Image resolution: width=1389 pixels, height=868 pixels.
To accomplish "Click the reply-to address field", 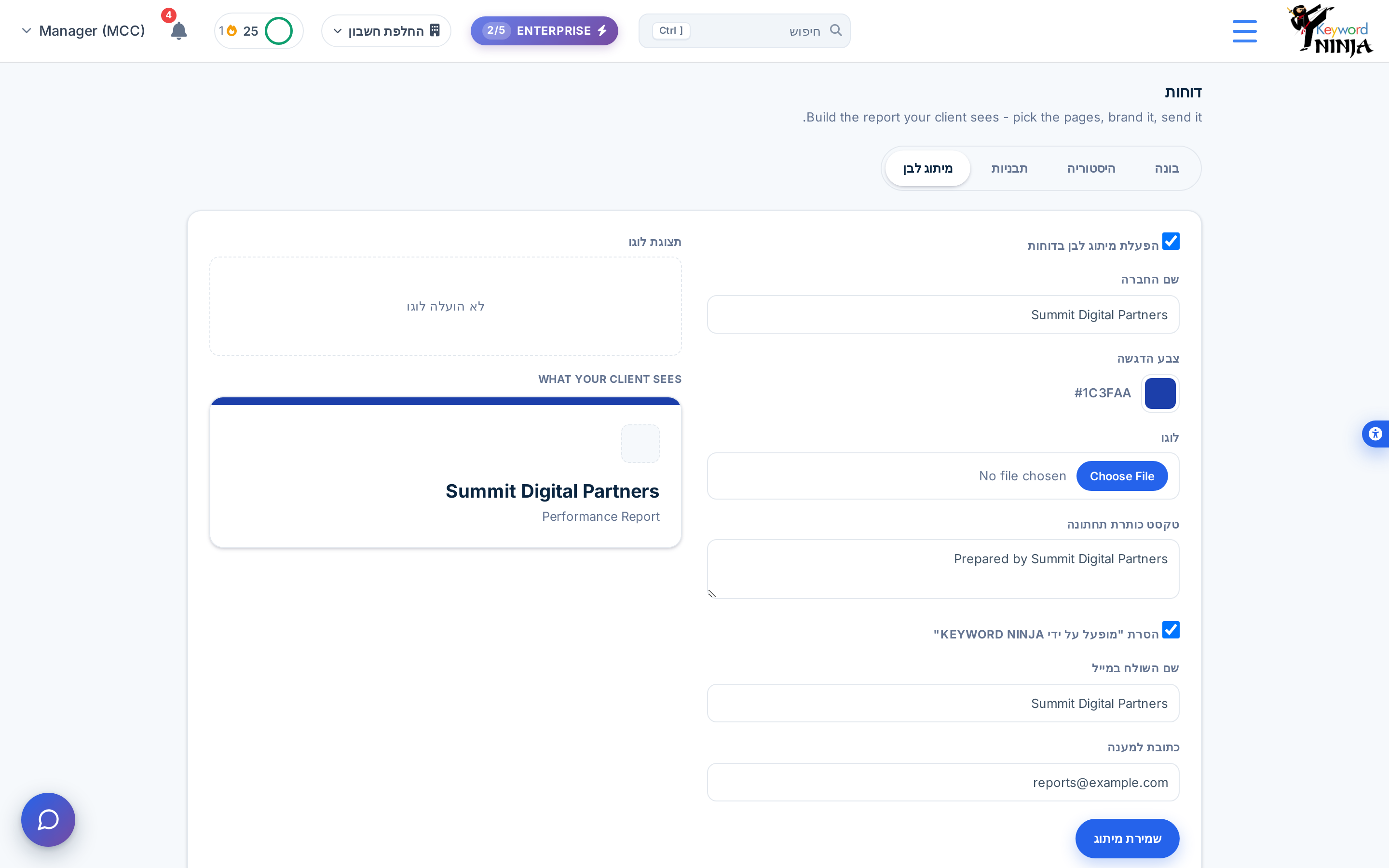I will coord(943,783).
